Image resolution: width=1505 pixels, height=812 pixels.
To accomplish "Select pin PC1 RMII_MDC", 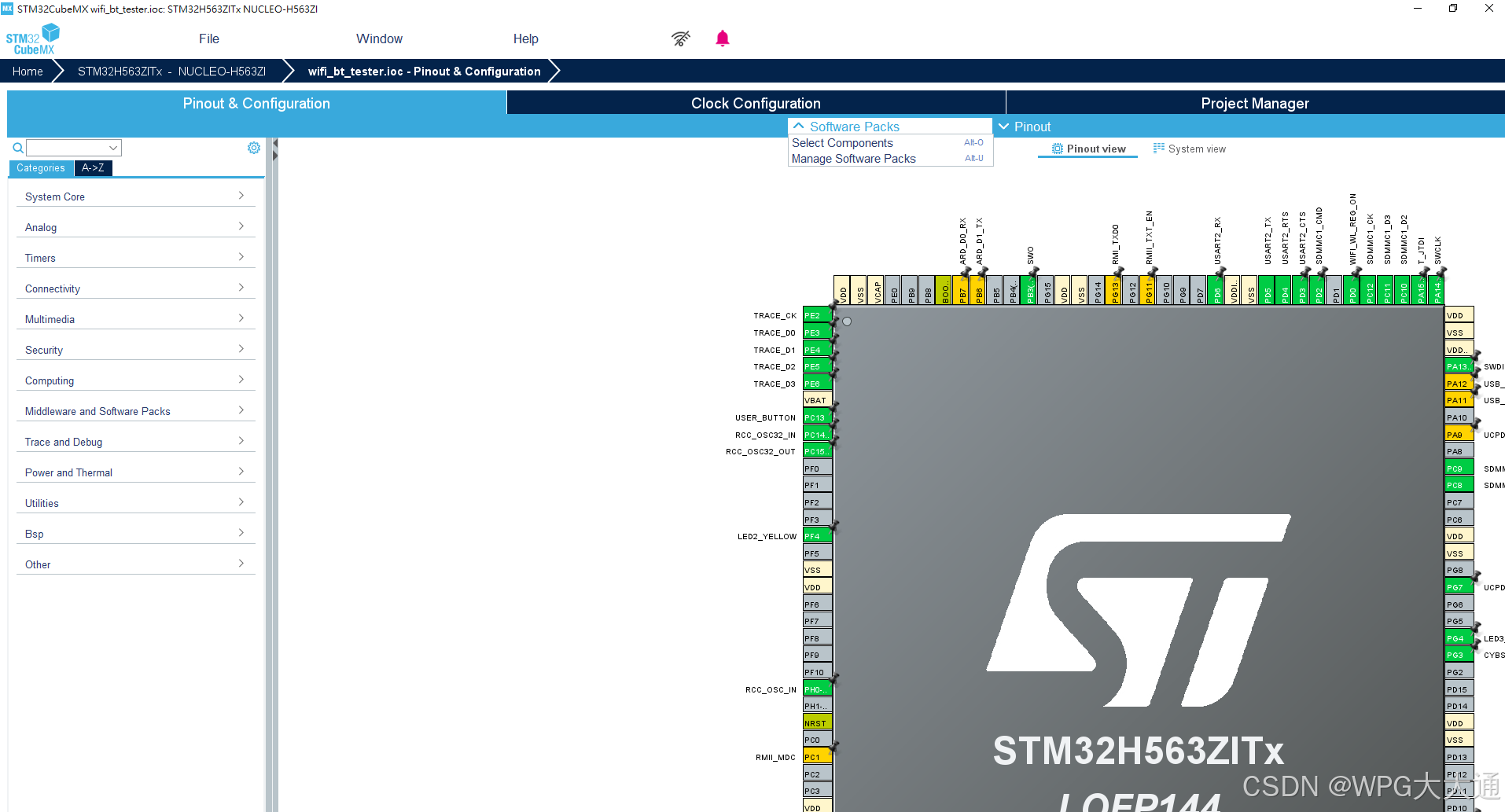I will (817, 757).
